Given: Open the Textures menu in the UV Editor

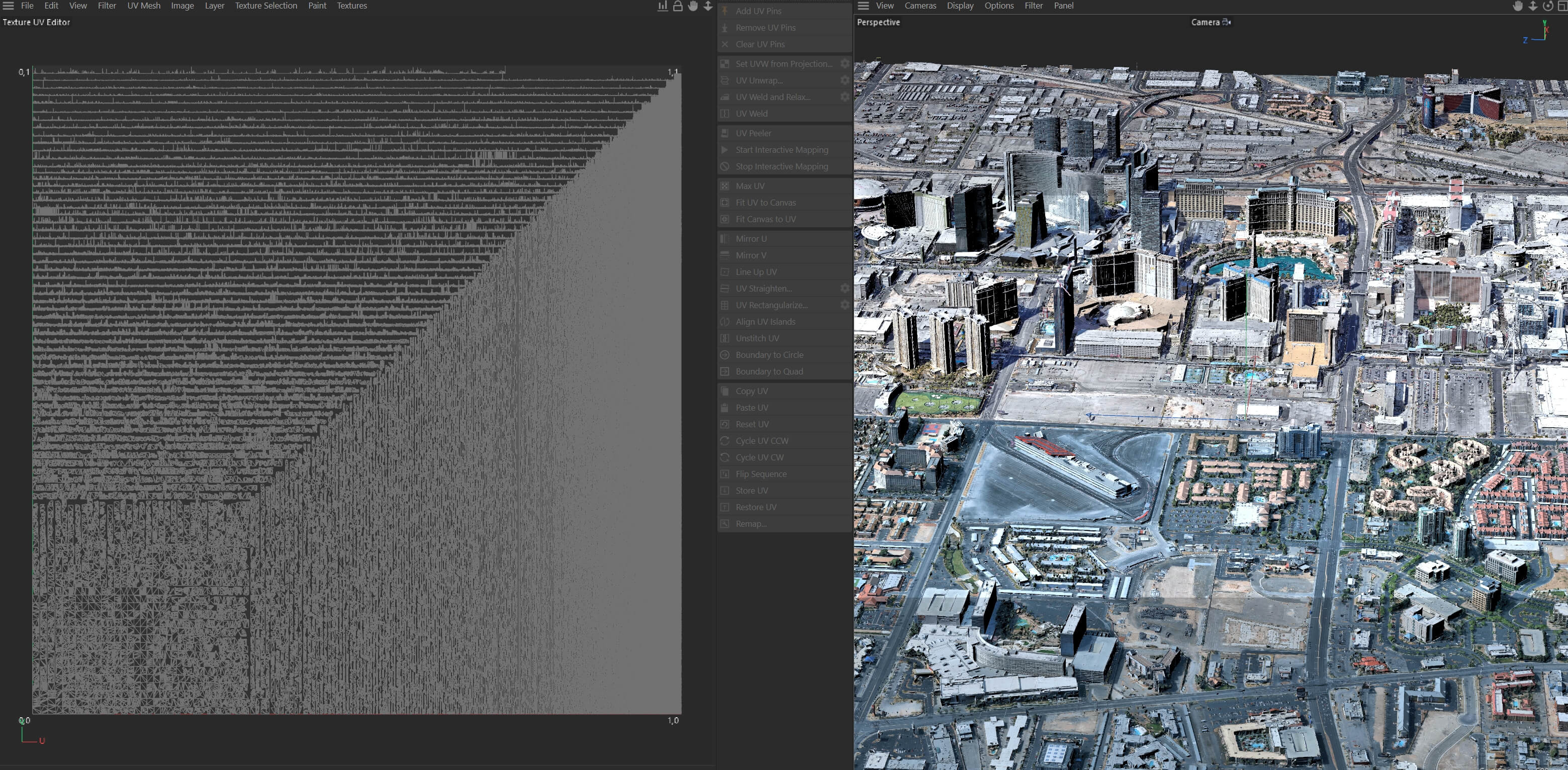Looking at the screenshot, I should (352, 6).
